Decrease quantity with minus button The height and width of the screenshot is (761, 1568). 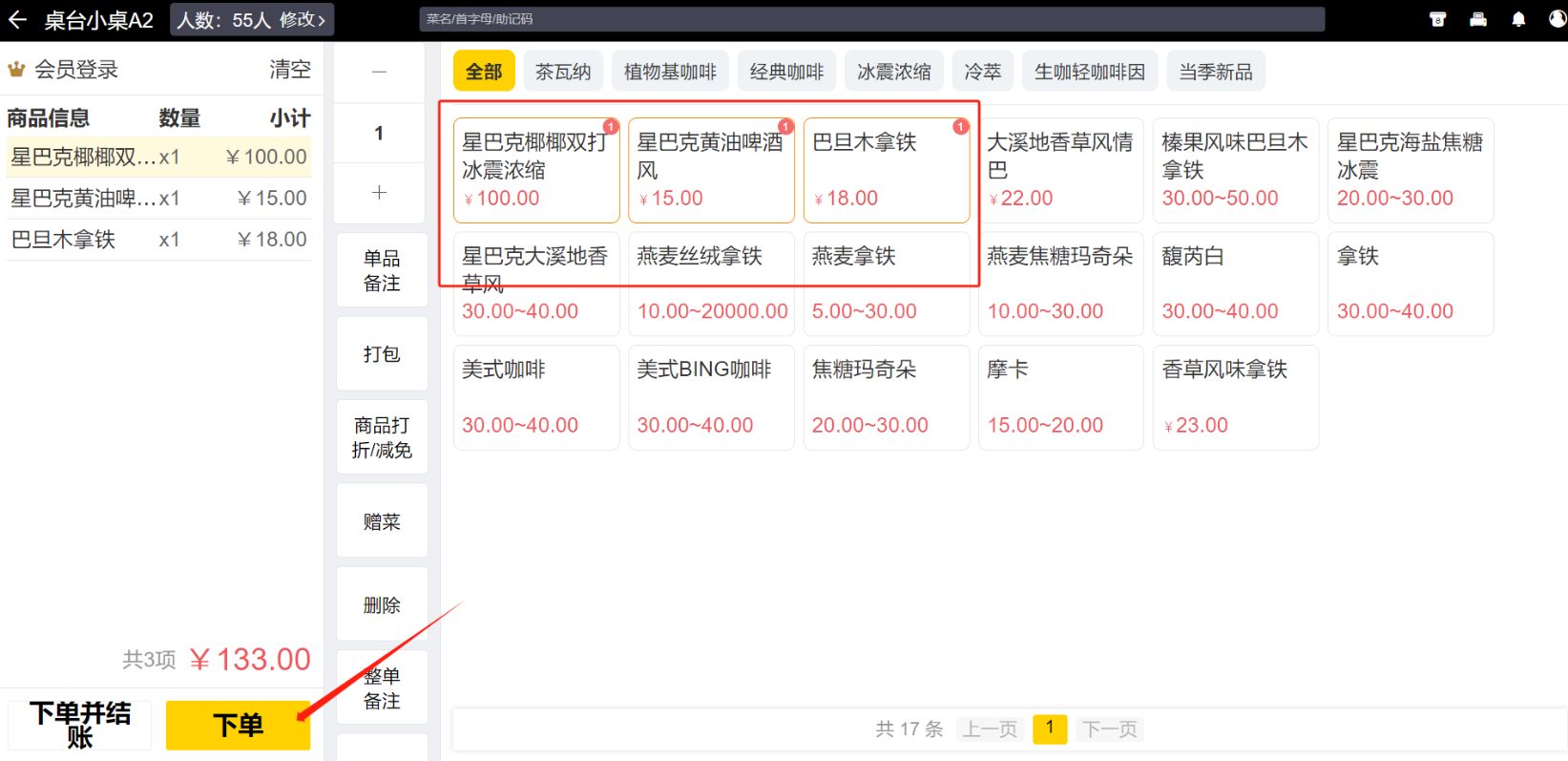click(379, 72)
